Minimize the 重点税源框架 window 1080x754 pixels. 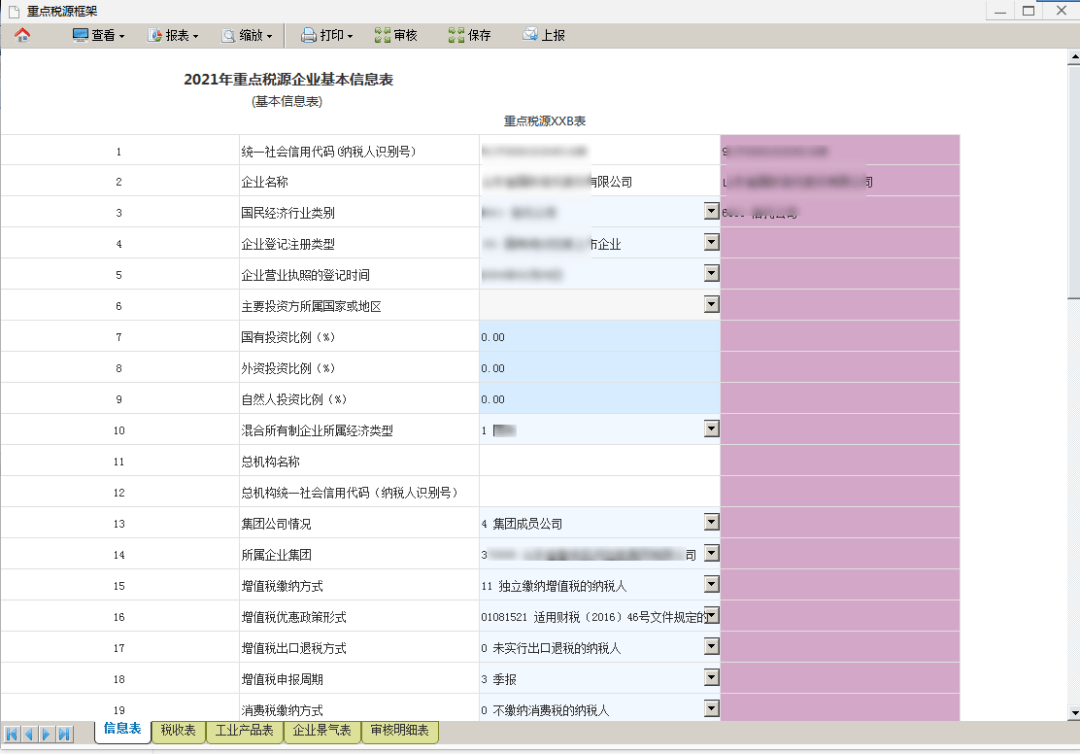coord(1000,10)
